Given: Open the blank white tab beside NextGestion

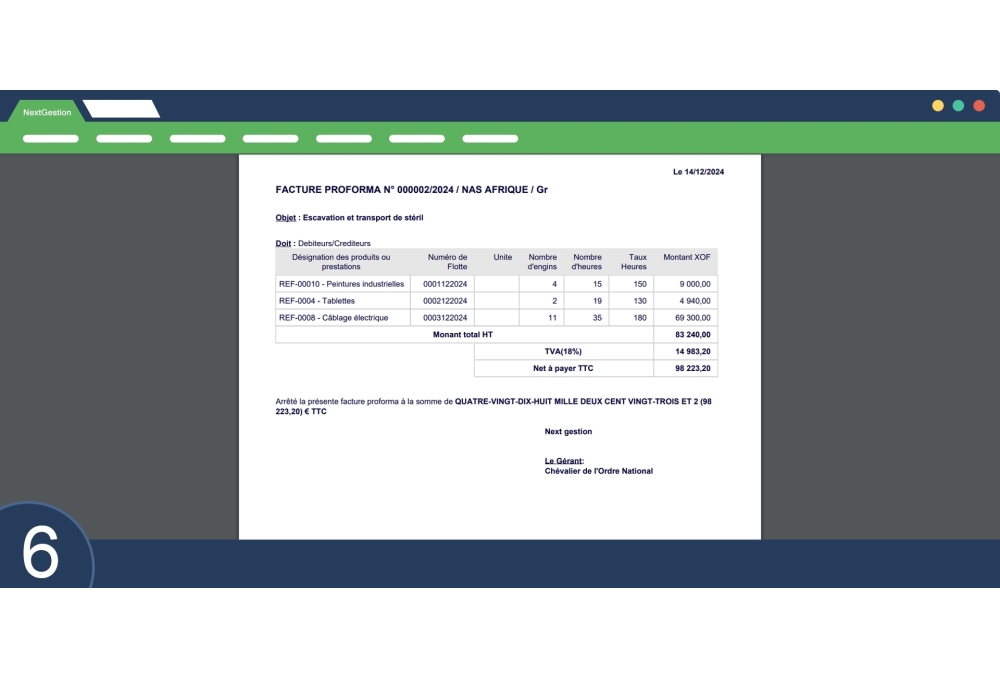Looking at the screenshot, I should click(121, 109).
